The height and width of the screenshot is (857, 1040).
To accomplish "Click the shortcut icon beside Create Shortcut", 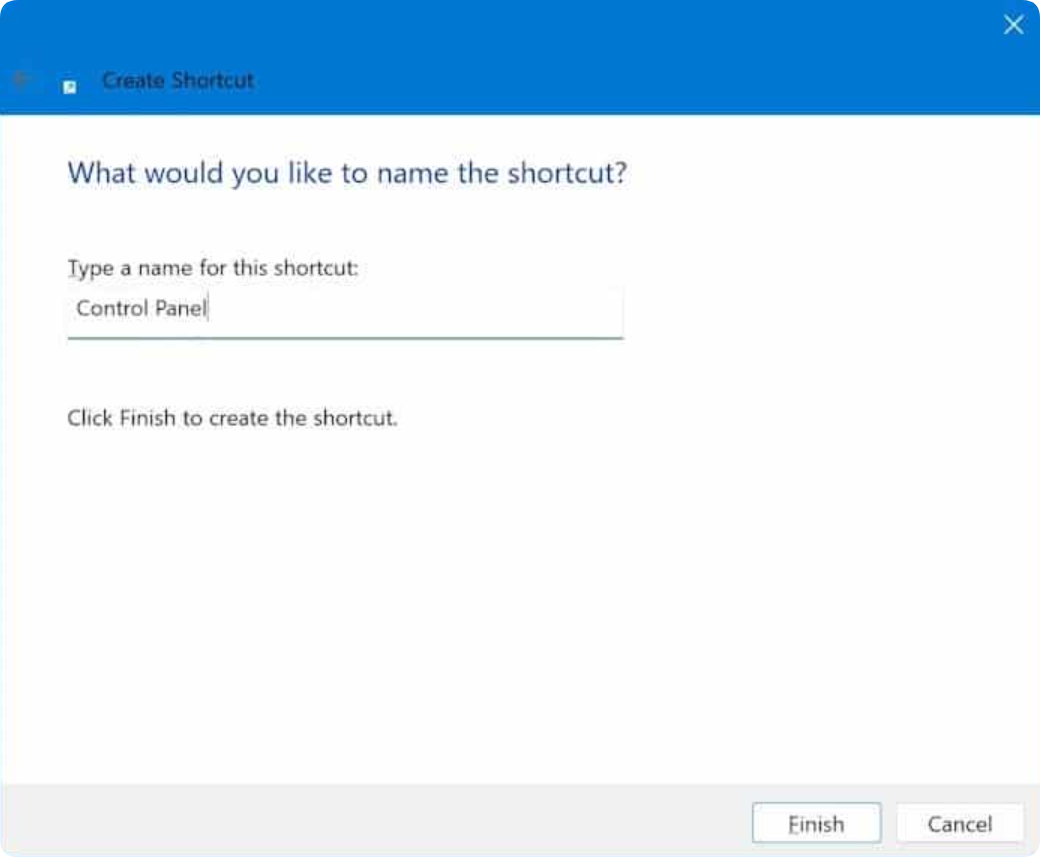I will pos(70,86).
